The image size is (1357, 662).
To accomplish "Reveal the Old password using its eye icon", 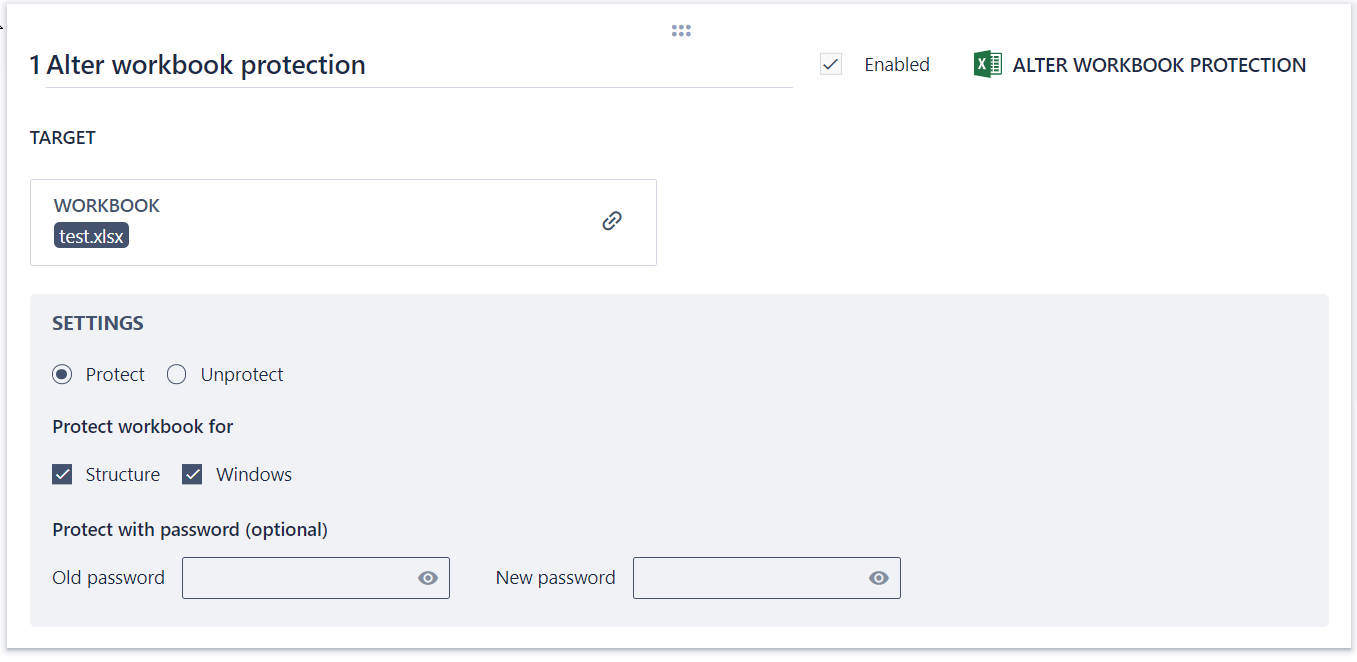I will pyautogui.click(x=428, y=577).
